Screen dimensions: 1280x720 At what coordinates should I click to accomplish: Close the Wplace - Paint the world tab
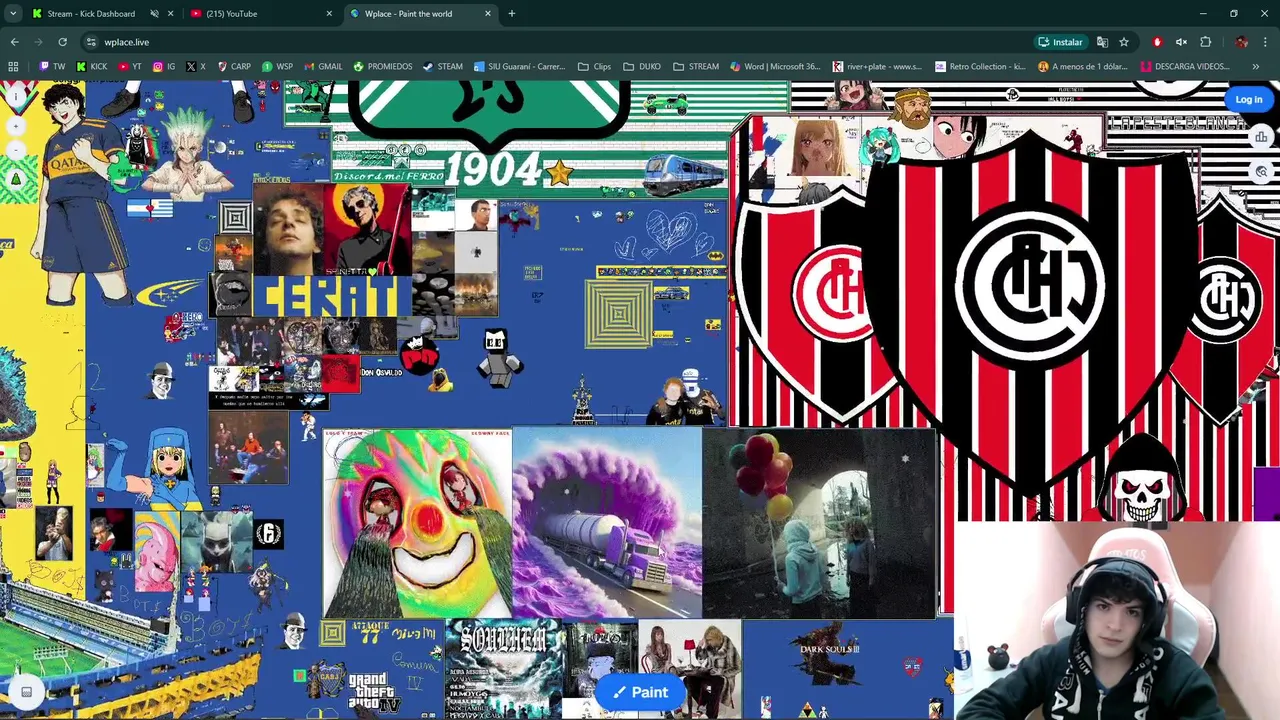[x=488, y=14]
